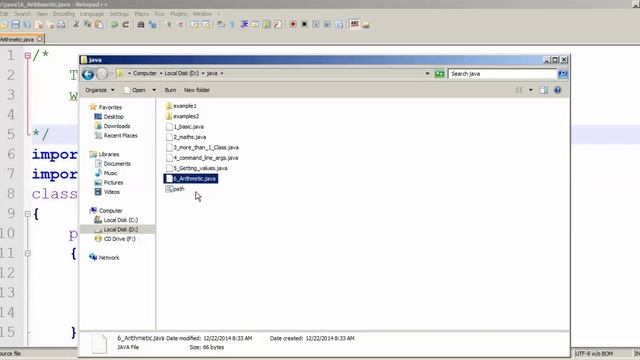Click Save icon in Notepad++ toolbar
This screenshot has width=640, height=360.
tap(16, 24)
